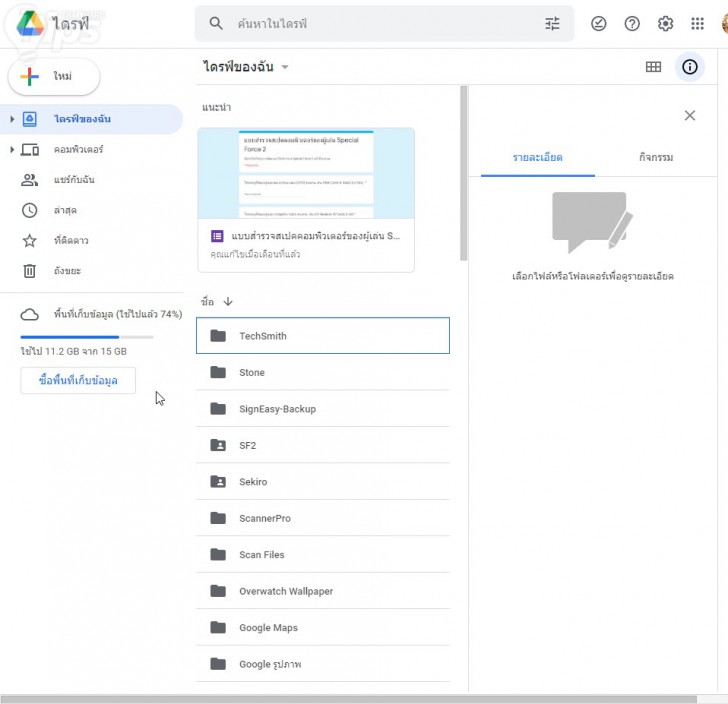
Task: Select the SignEasy-Backup folder
Action: (323, 409)
